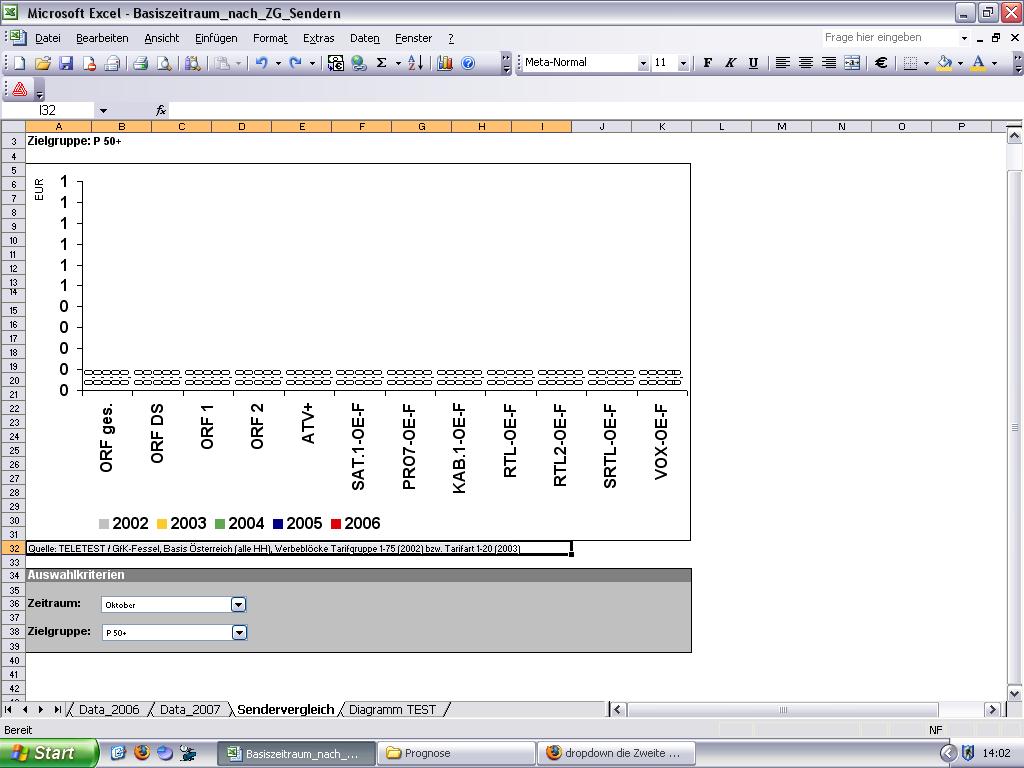This screenshot has height=768, width=1024.
Task: Click the Start button on the taskbar
Action: coord(49,753)
